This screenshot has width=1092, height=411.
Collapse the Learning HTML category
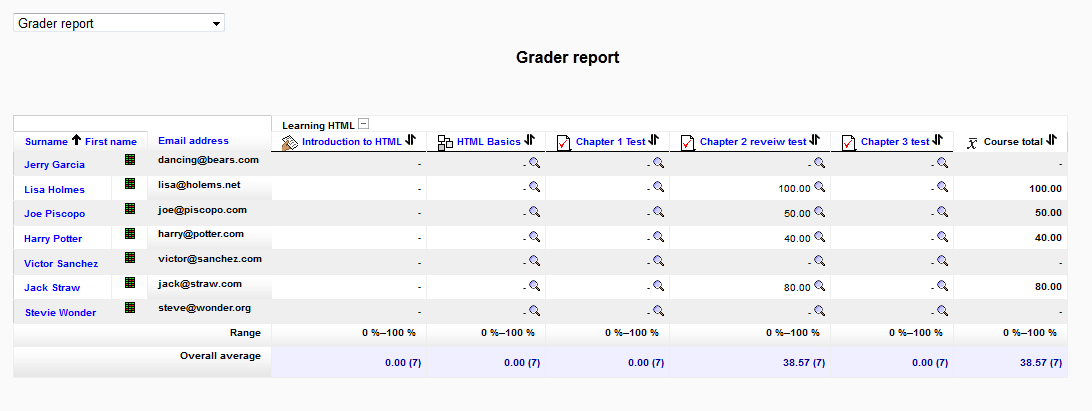(364, 125)
